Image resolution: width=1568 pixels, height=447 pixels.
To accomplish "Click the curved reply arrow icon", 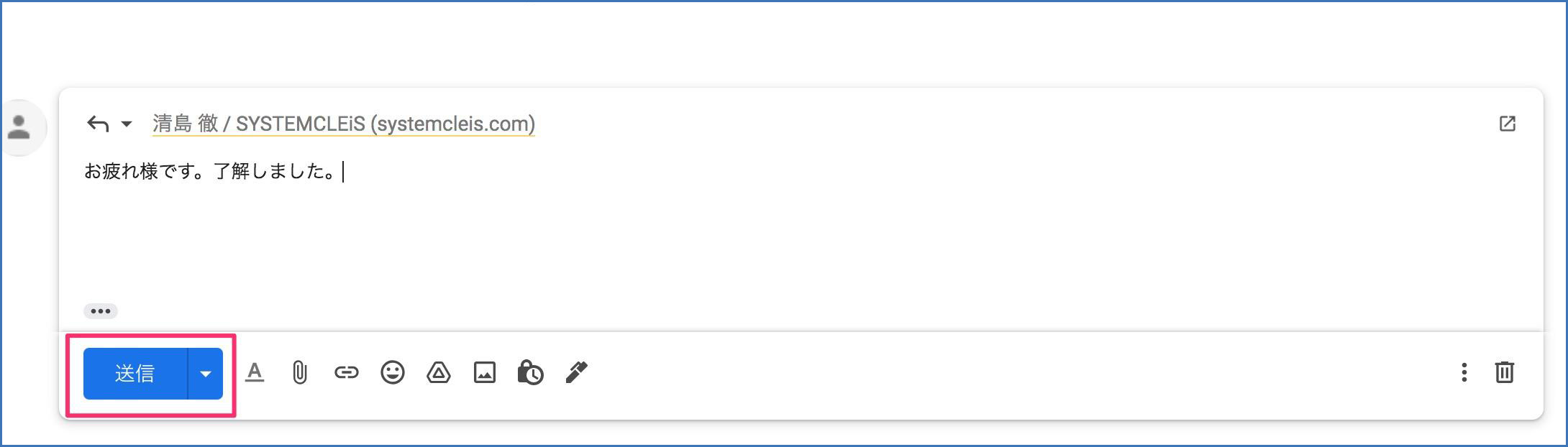I will 98,124.
